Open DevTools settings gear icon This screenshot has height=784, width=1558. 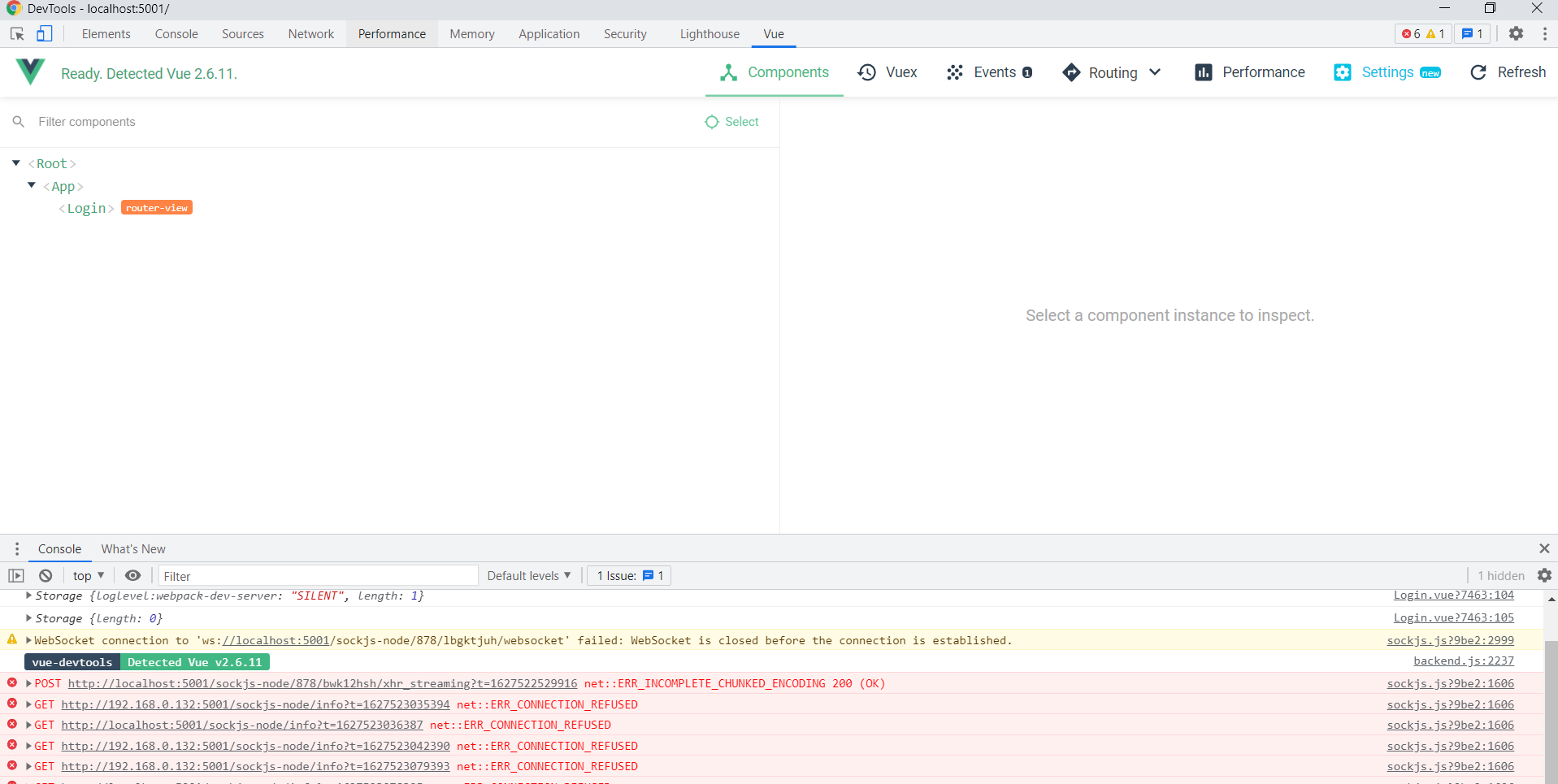click(1516, 34)
